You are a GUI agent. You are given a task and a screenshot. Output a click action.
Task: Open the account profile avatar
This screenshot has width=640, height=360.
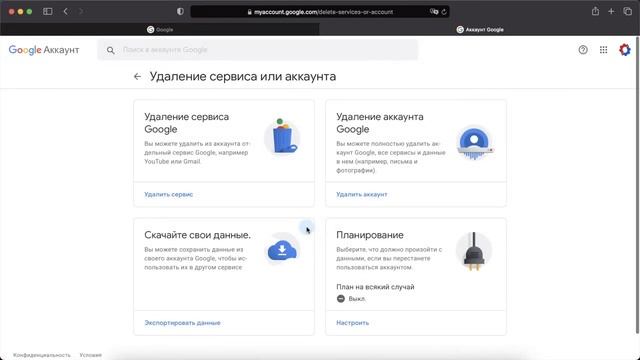click(x=624, y=50)
